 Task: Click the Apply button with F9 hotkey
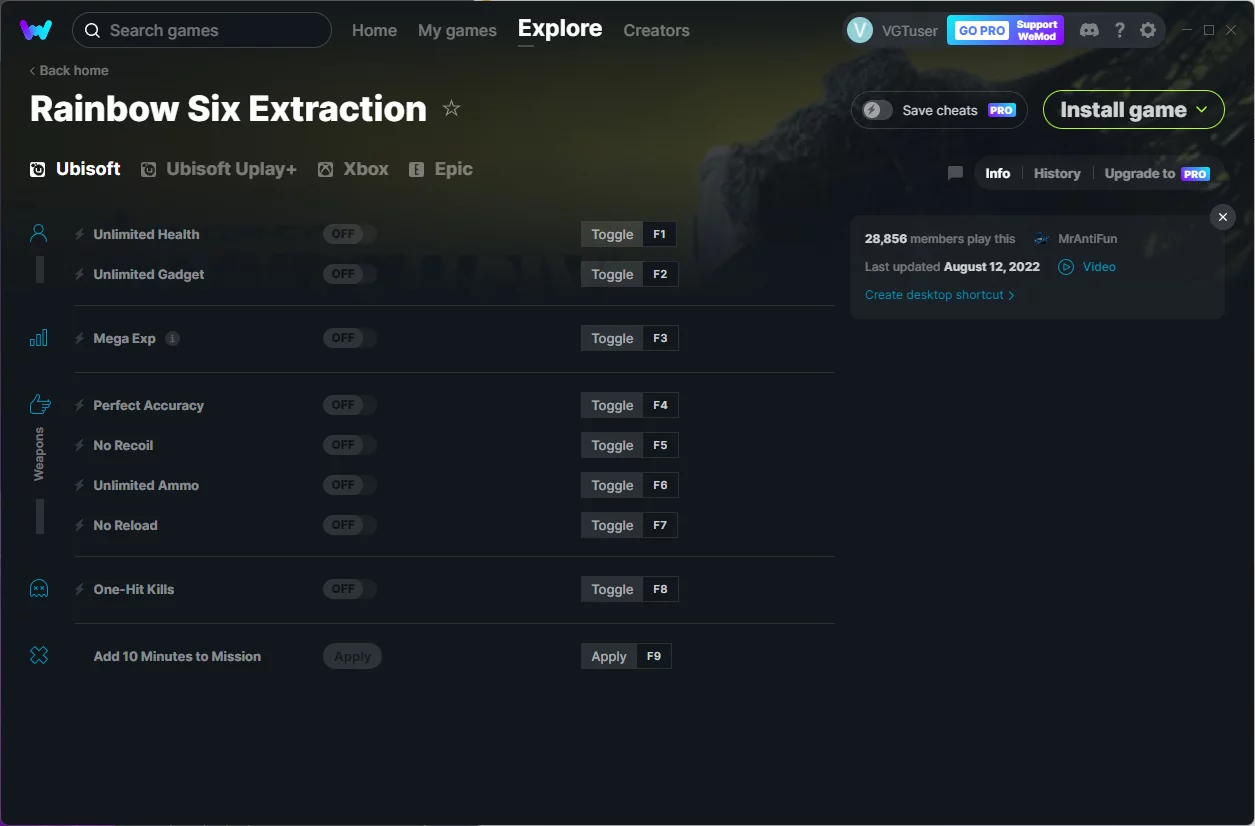coord(609,656)
